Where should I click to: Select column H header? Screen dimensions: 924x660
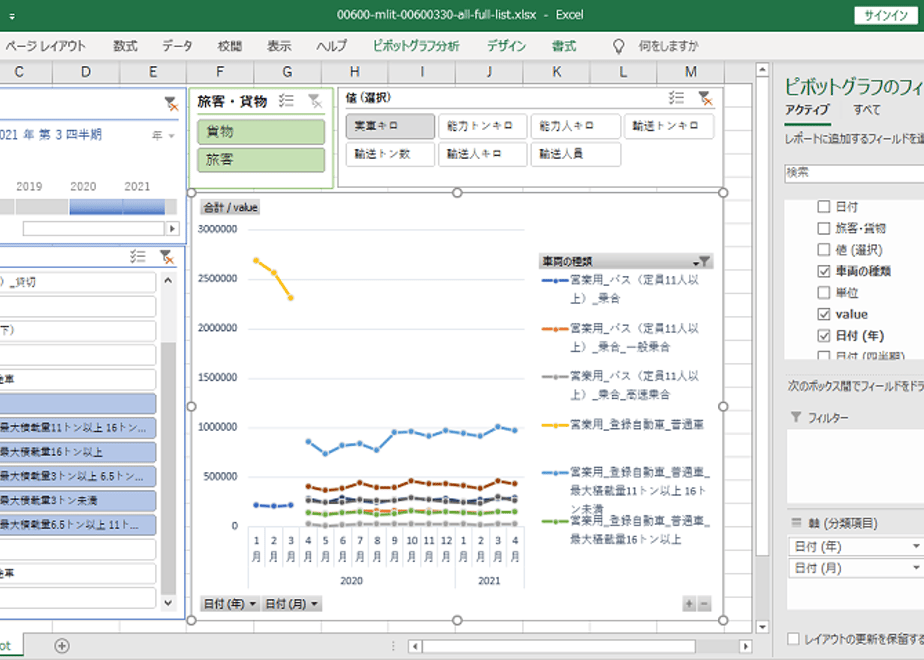tap(355, 72)
